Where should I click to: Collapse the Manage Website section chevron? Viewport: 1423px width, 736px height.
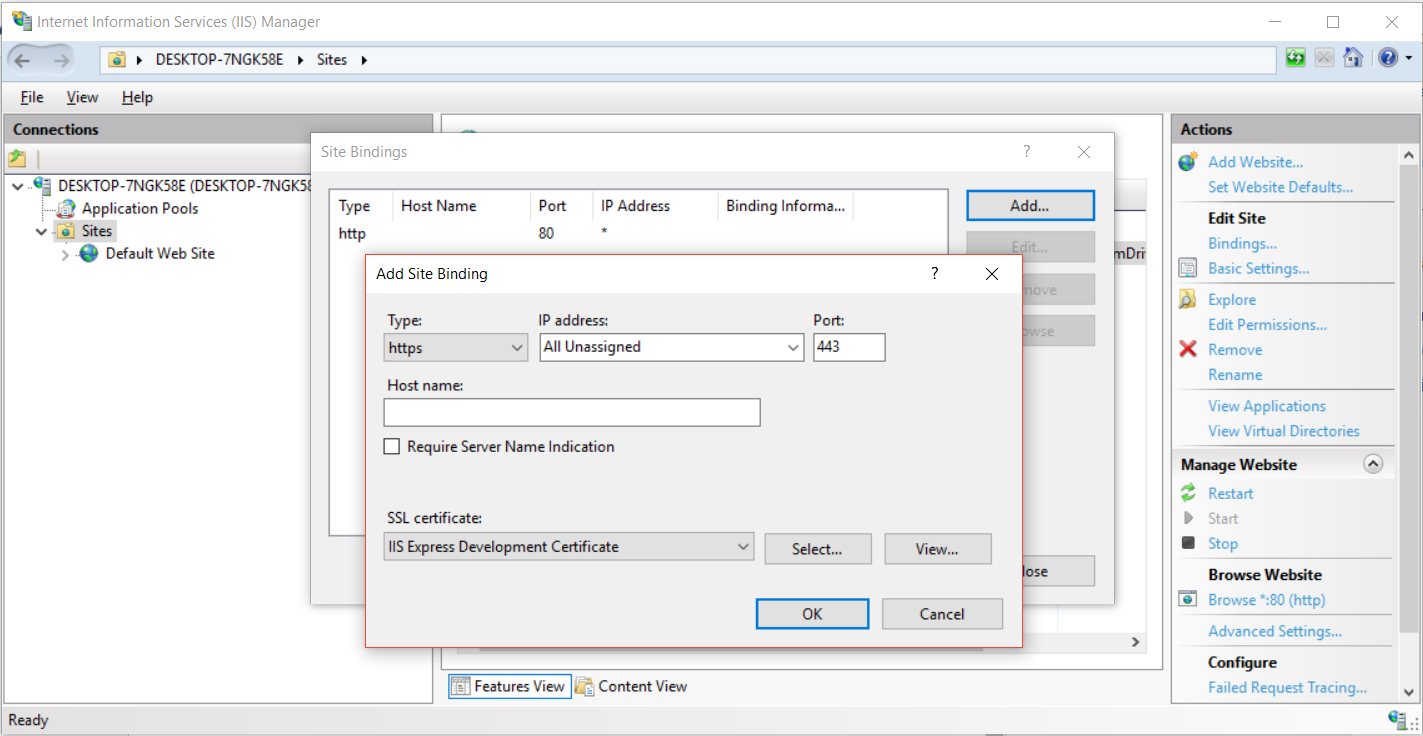click(x=1373, y=464)
